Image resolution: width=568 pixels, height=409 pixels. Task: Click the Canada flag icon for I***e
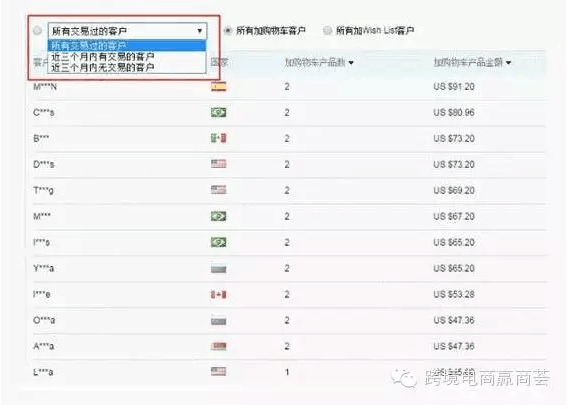pyautogui.click(x=218, y=295)
